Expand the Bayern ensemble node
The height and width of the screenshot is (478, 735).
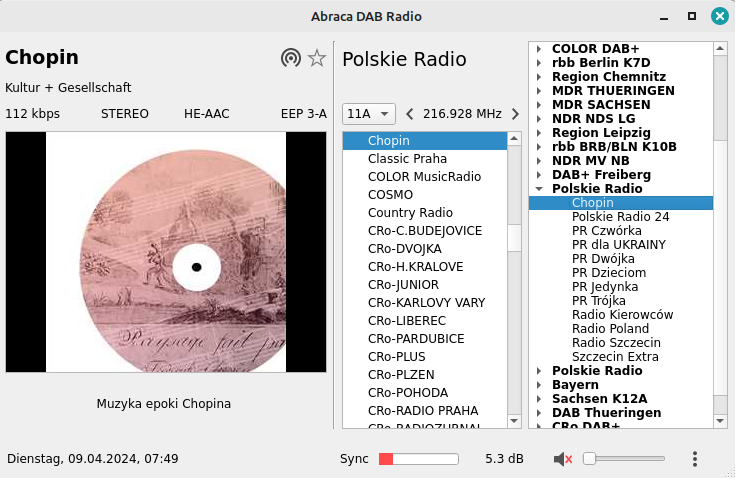(x=538, y=384)
